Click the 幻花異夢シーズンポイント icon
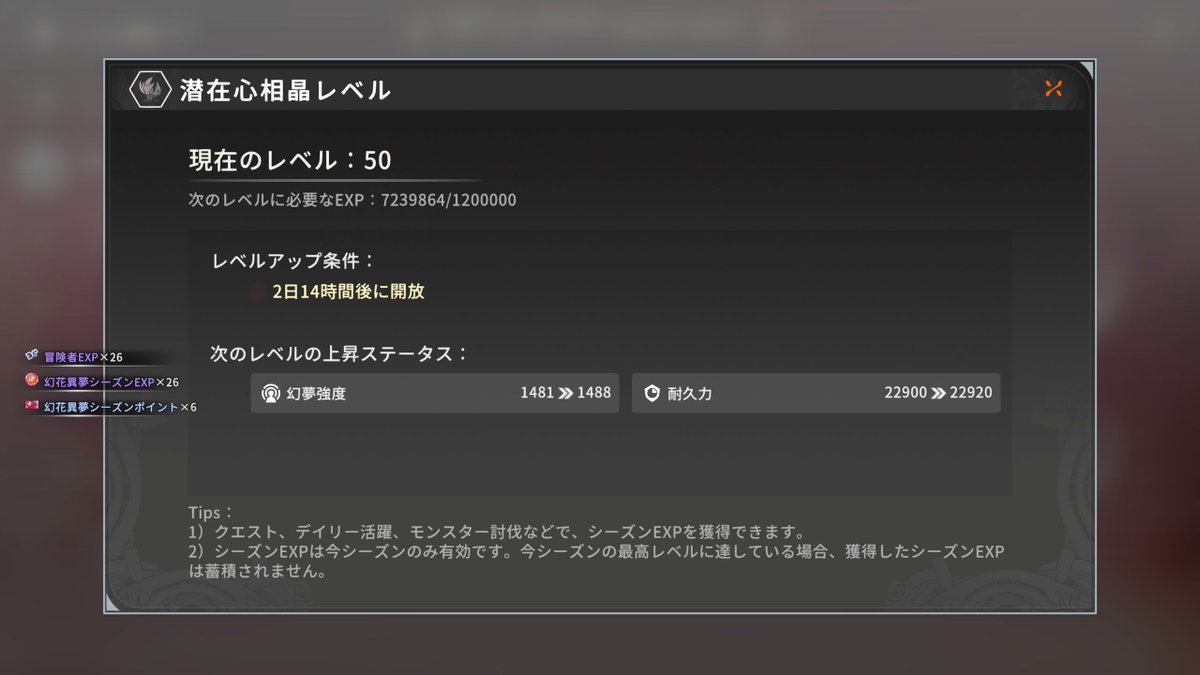This screenshot has height=675, width=1200. point(29,405)
